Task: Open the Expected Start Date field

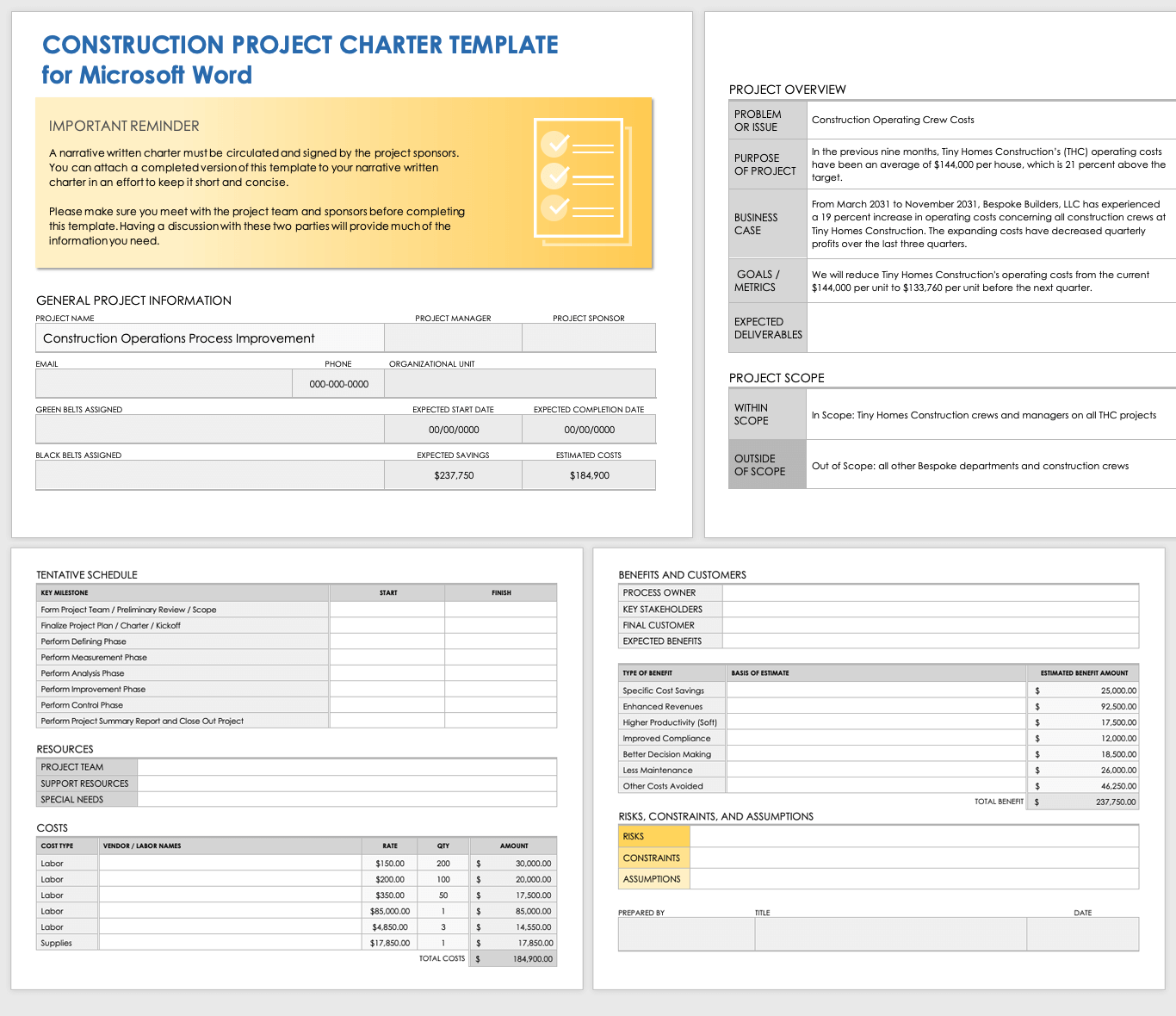Action: (452, 429)
